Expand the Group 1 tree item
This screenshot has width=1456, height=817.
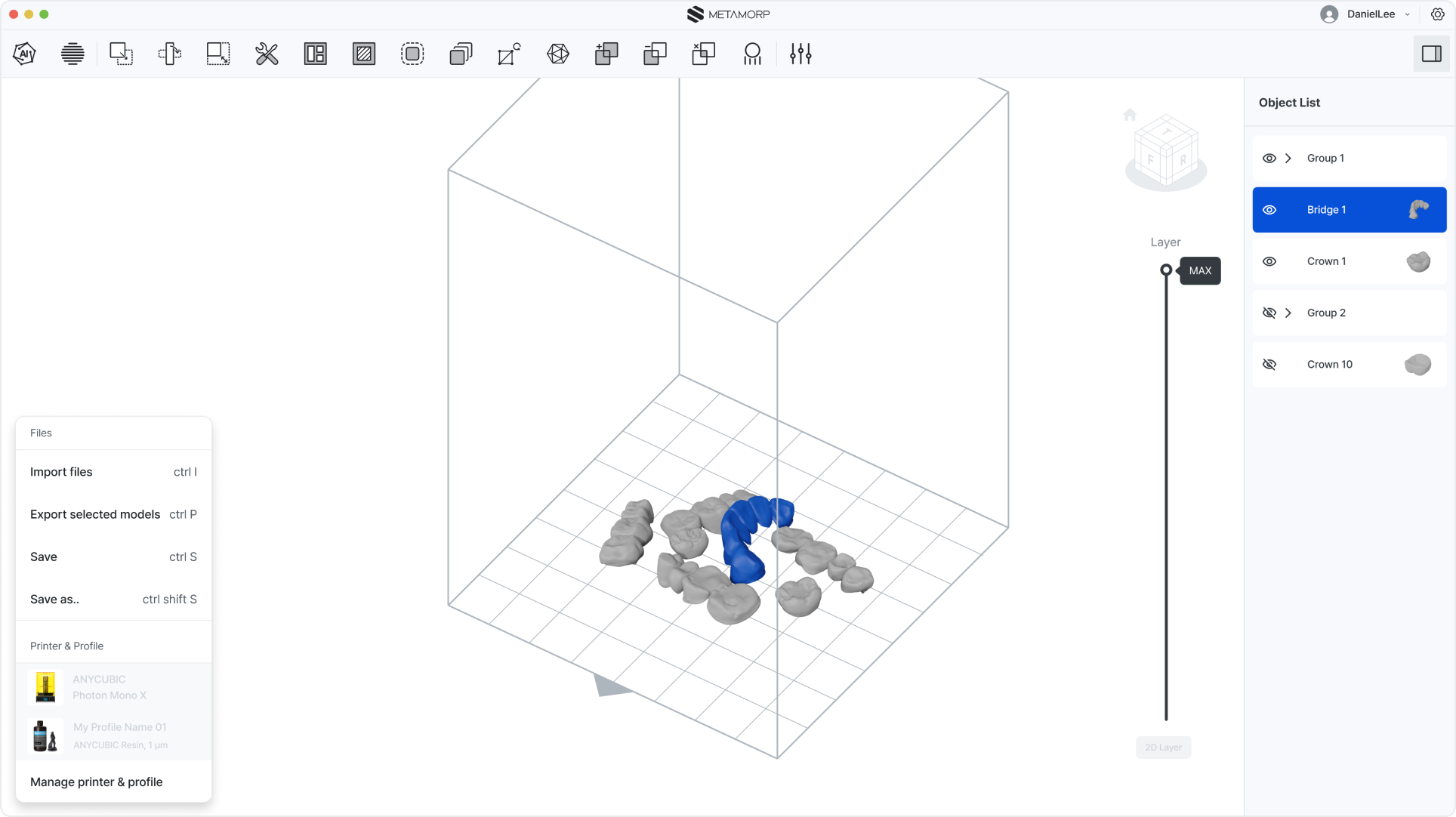coord(1288,158)
